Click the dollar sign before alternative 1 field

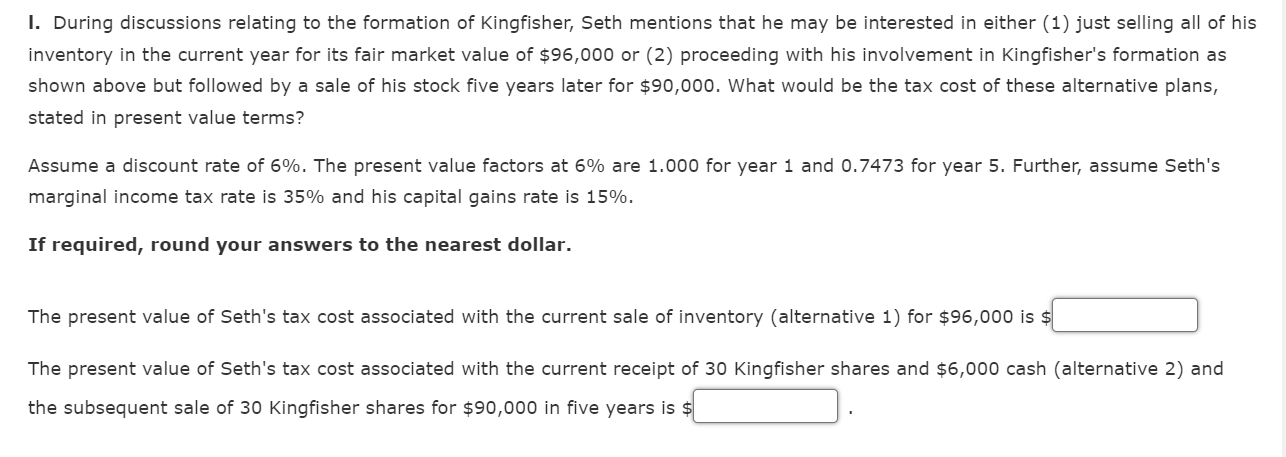1047,317
